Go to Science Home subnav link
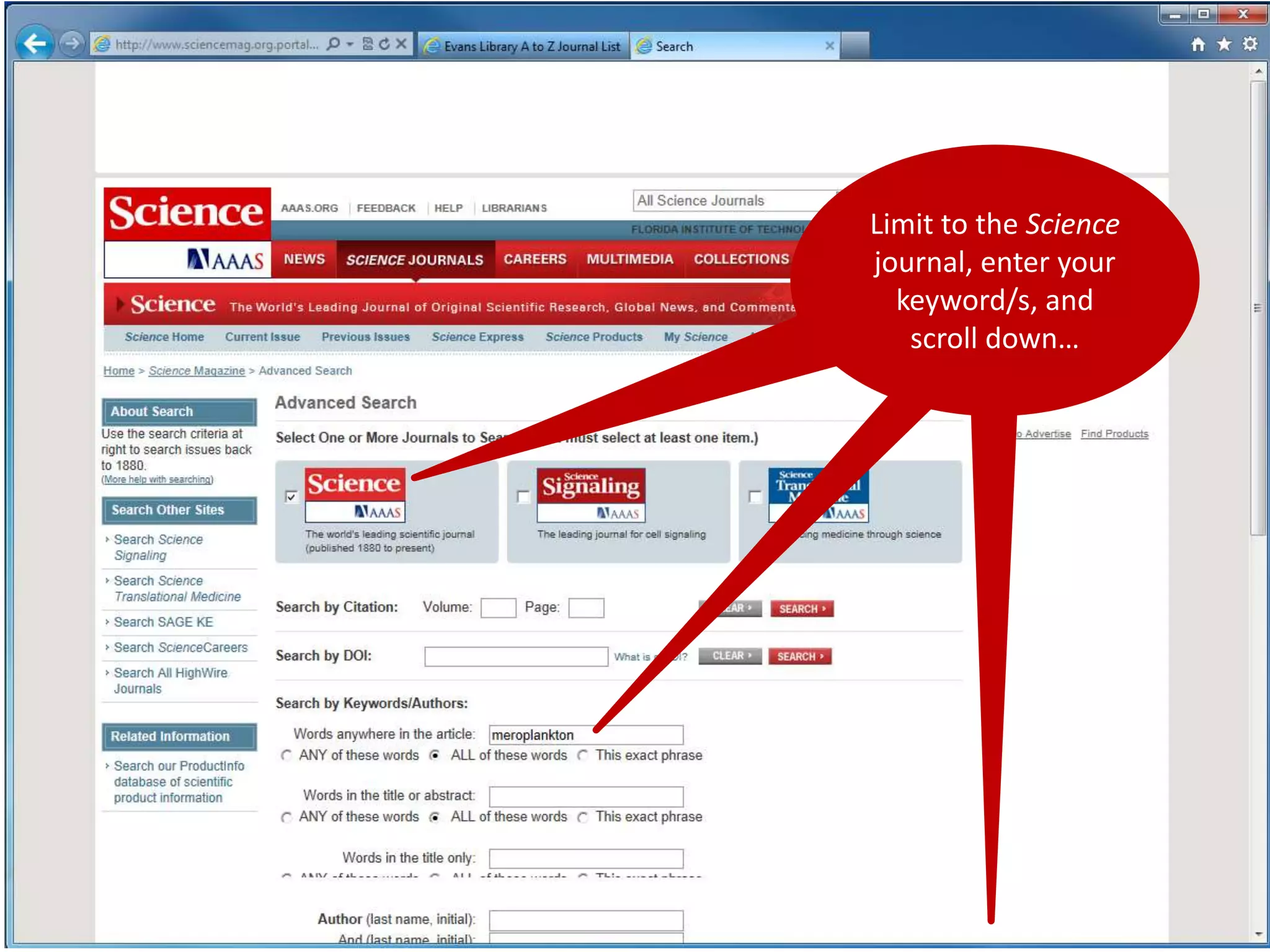 coord(164,337)
